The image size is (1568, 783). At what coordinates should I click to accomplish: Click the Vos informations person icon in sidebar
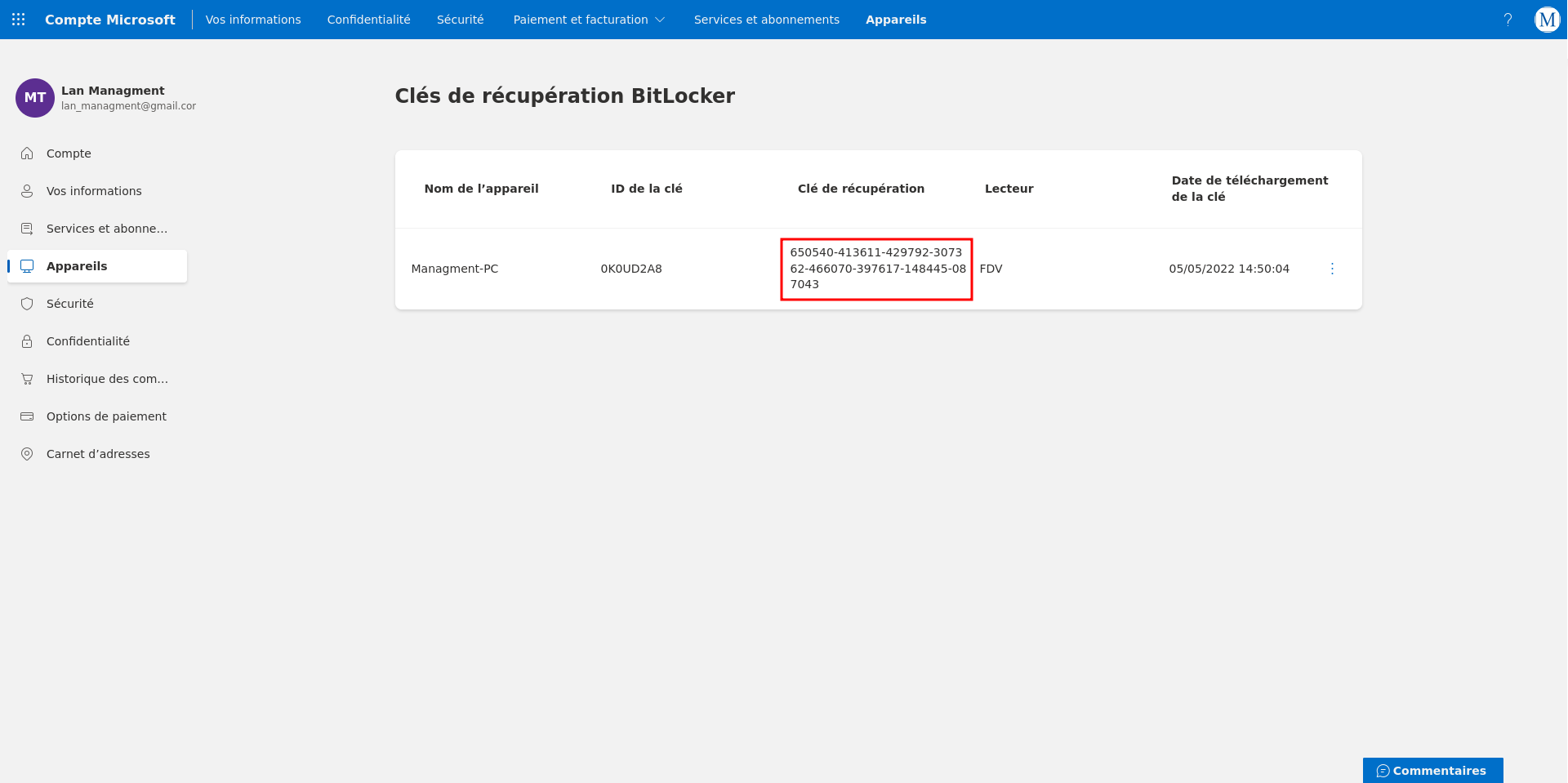coord(27,191)
